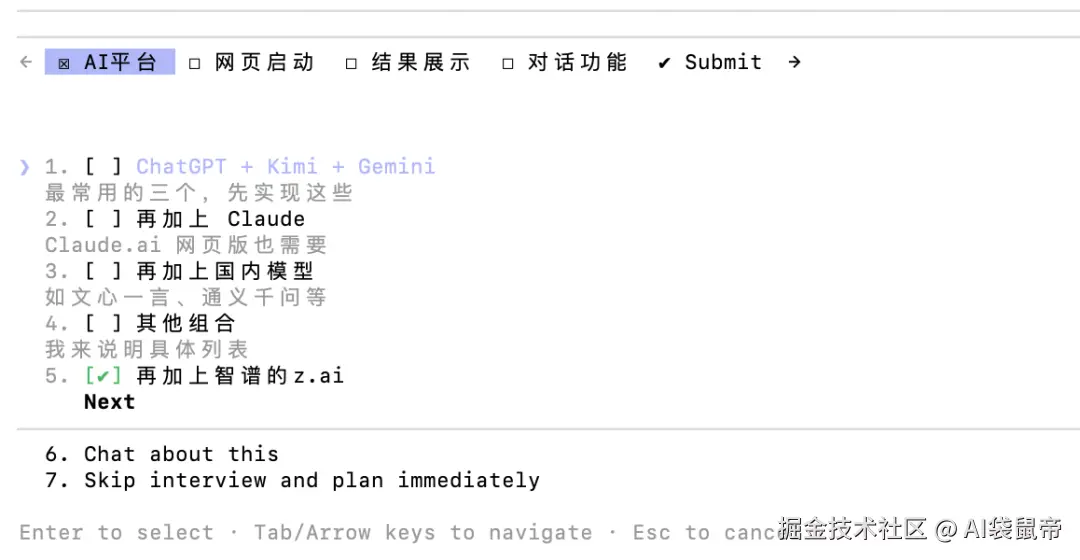The width and height of the screenshot is (1080, 560).
Task: Click the crossed box icon on AI平台 tab
Action: click(x=64, y=63)
